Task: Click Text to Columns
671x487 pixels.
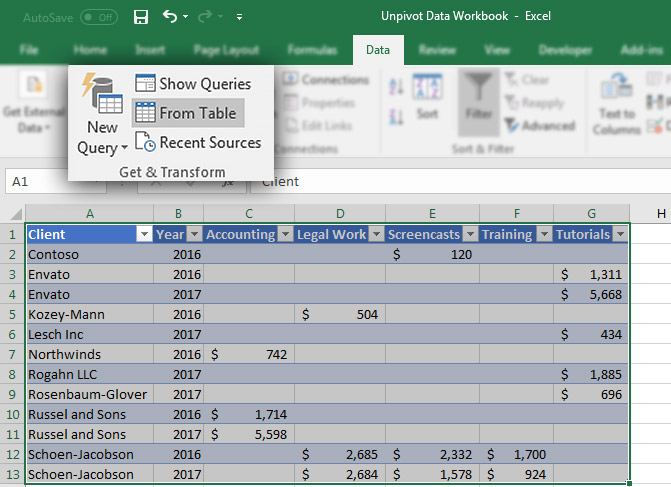Action: tap(617, 104)
